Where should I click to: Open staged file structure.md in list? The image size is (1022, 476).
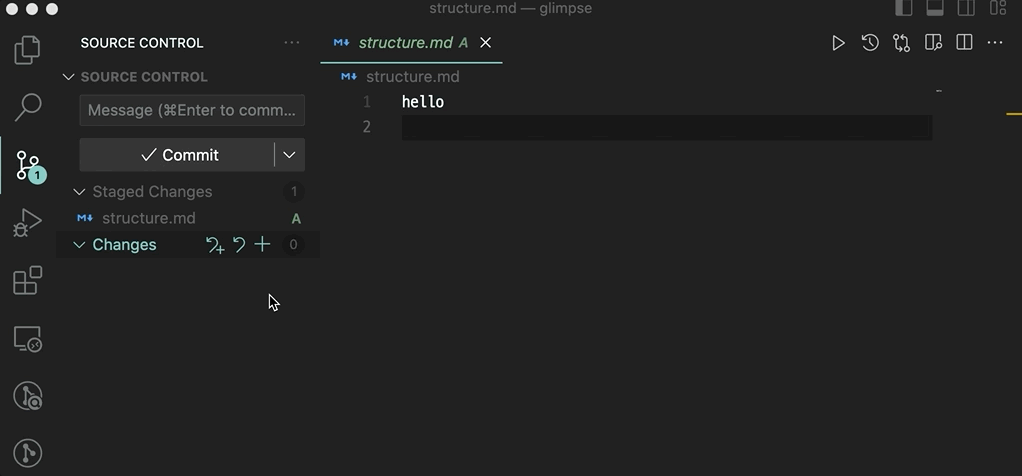148,218
